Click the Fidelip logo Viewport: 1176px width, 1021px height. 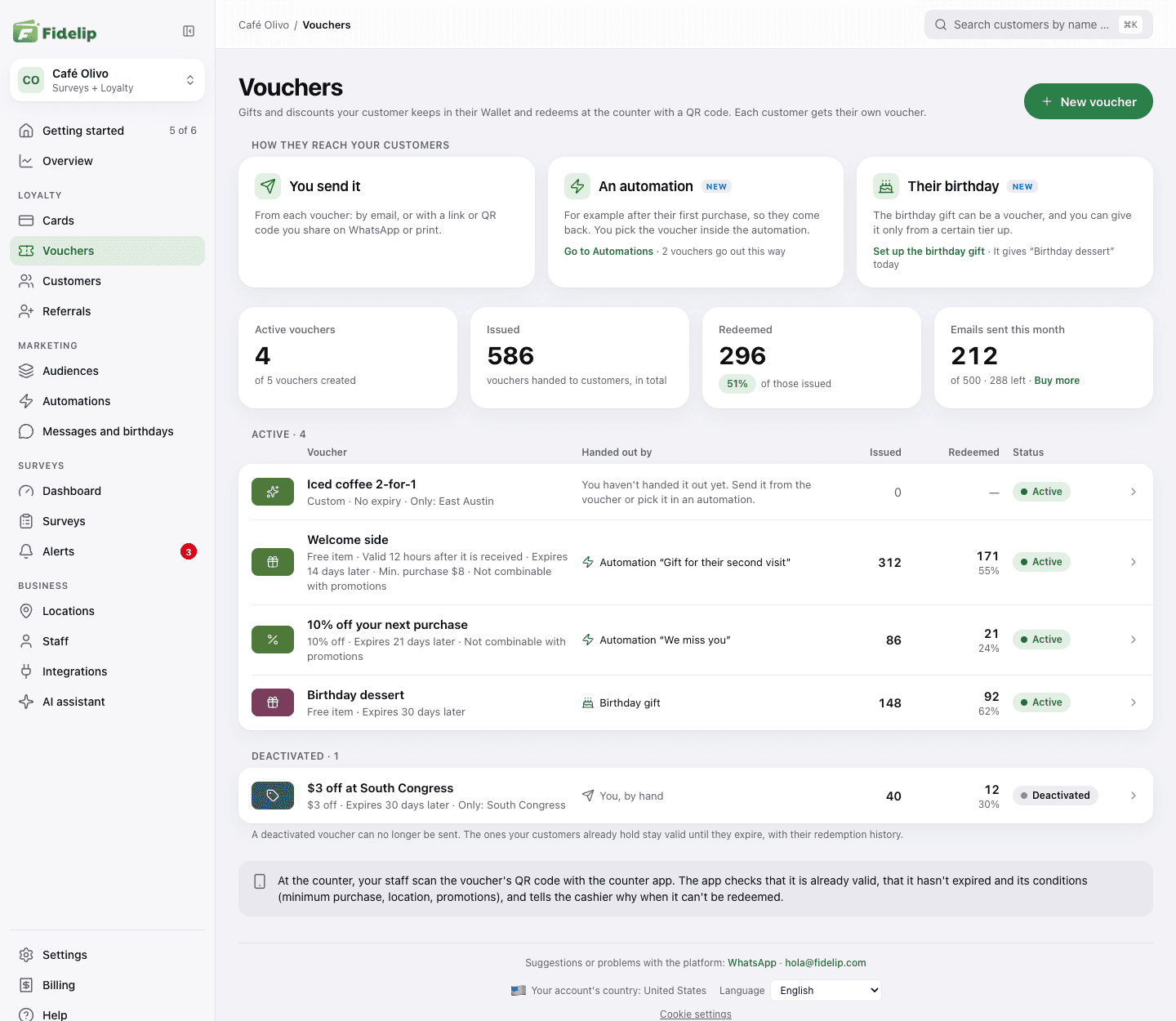point(55,32)
